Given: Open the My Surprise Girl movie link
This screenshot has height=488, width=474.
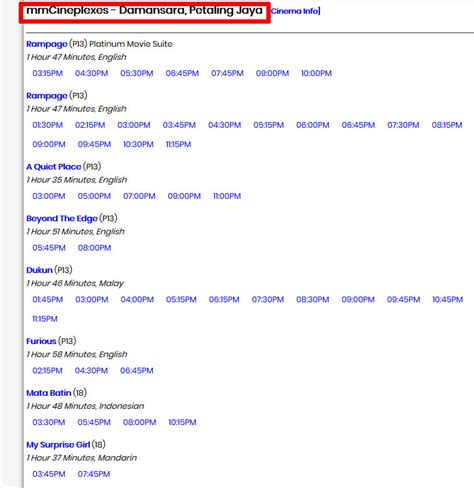Looking at the screenshot, I should (x=58, y=445).
